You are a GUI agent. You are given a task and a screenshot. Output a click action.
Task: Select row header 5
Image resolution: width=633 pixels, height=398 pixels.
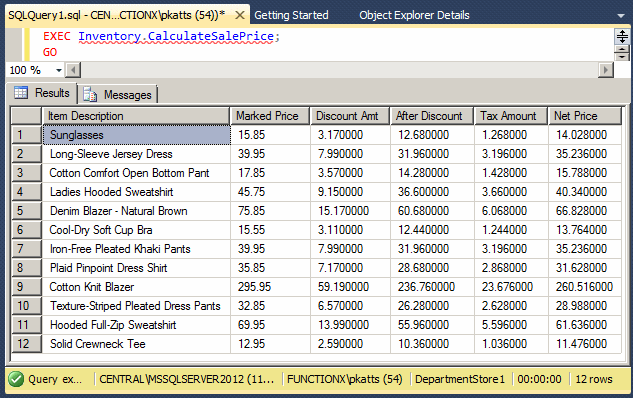26,211
